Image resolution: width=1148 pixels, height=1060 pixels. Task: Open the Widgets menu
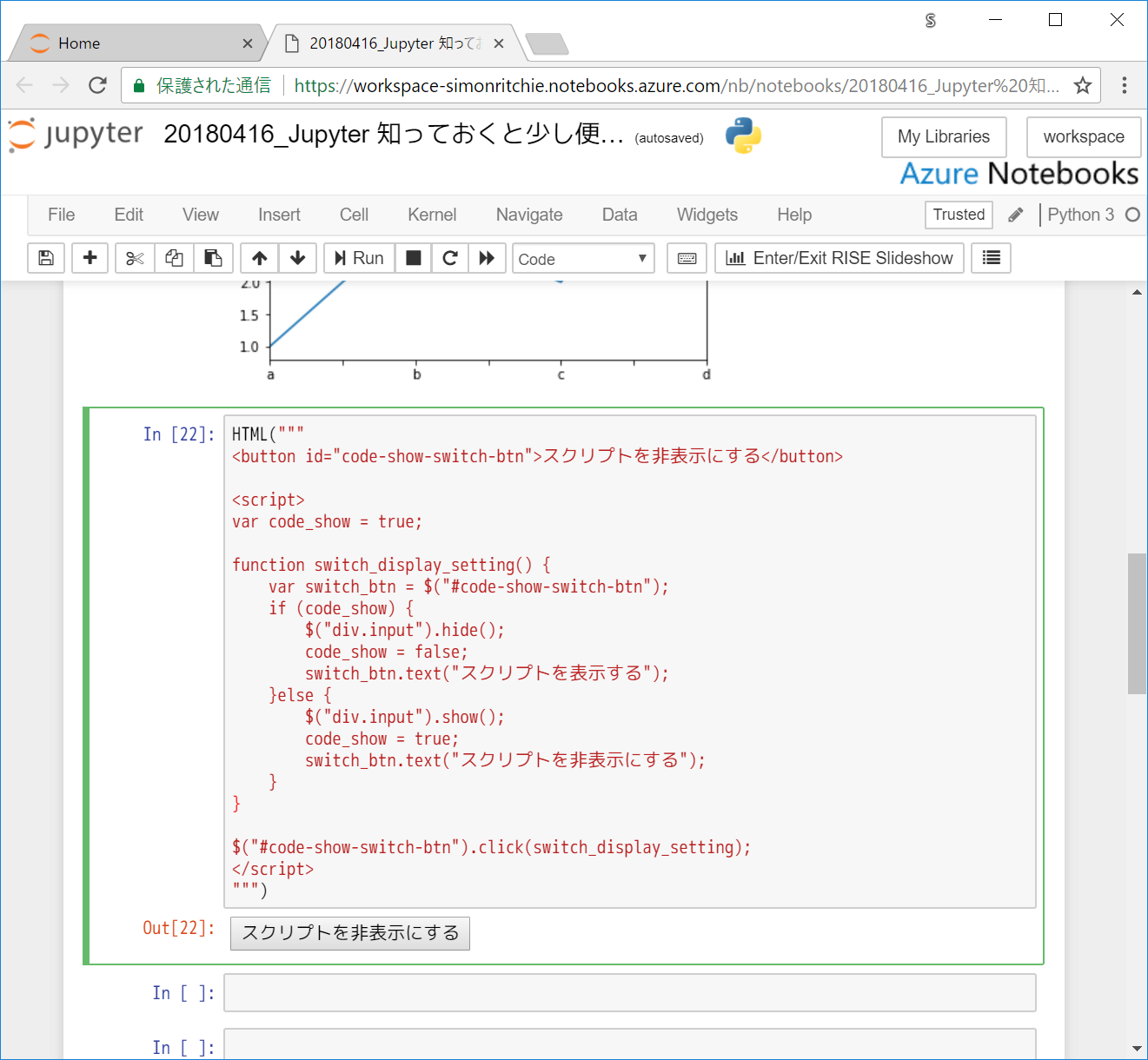[x=707, y=215]
